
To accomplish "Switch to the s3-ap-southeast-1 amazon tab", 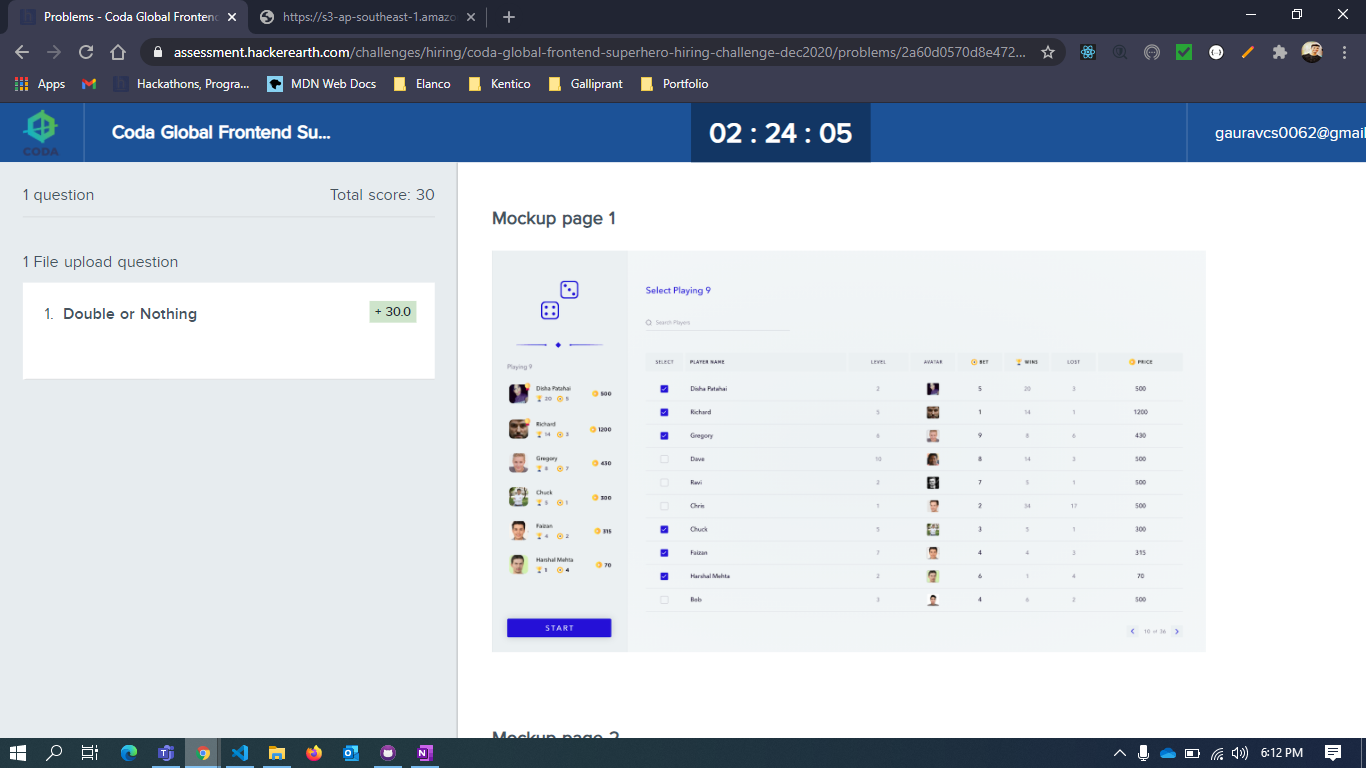I will pos(368,17).
